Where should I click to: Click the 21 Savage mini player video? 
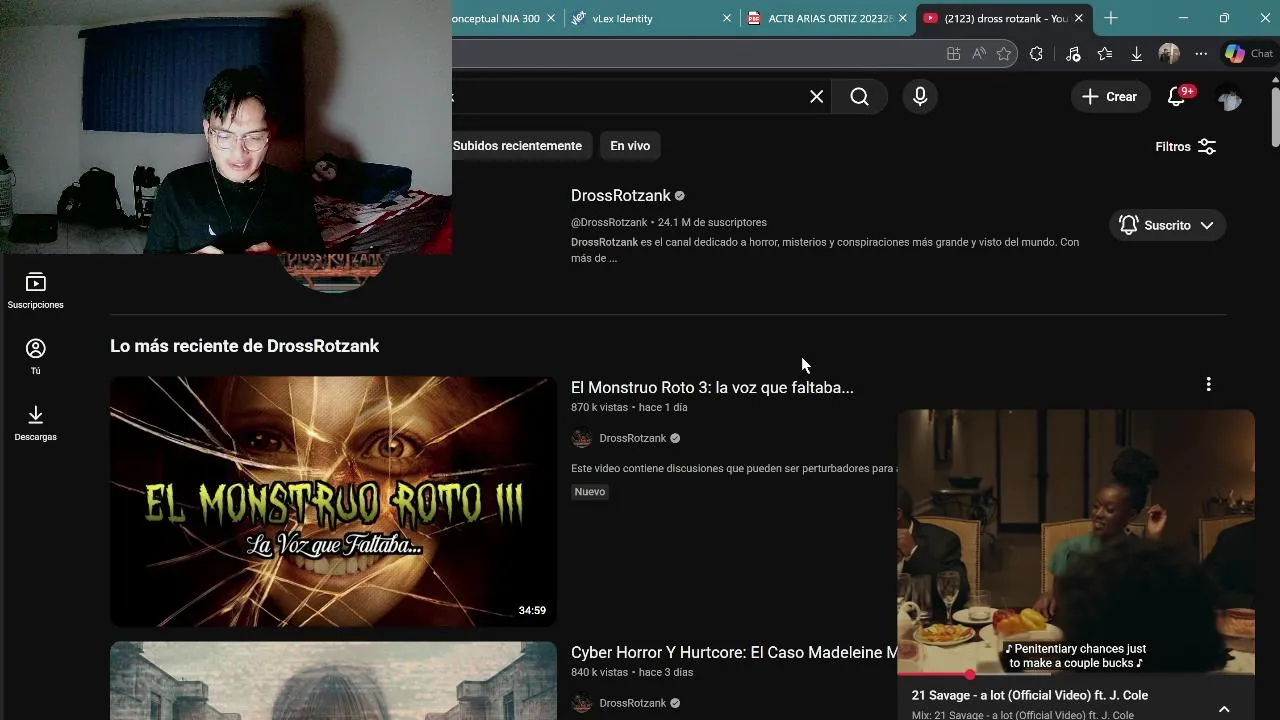click(1076, 542)
